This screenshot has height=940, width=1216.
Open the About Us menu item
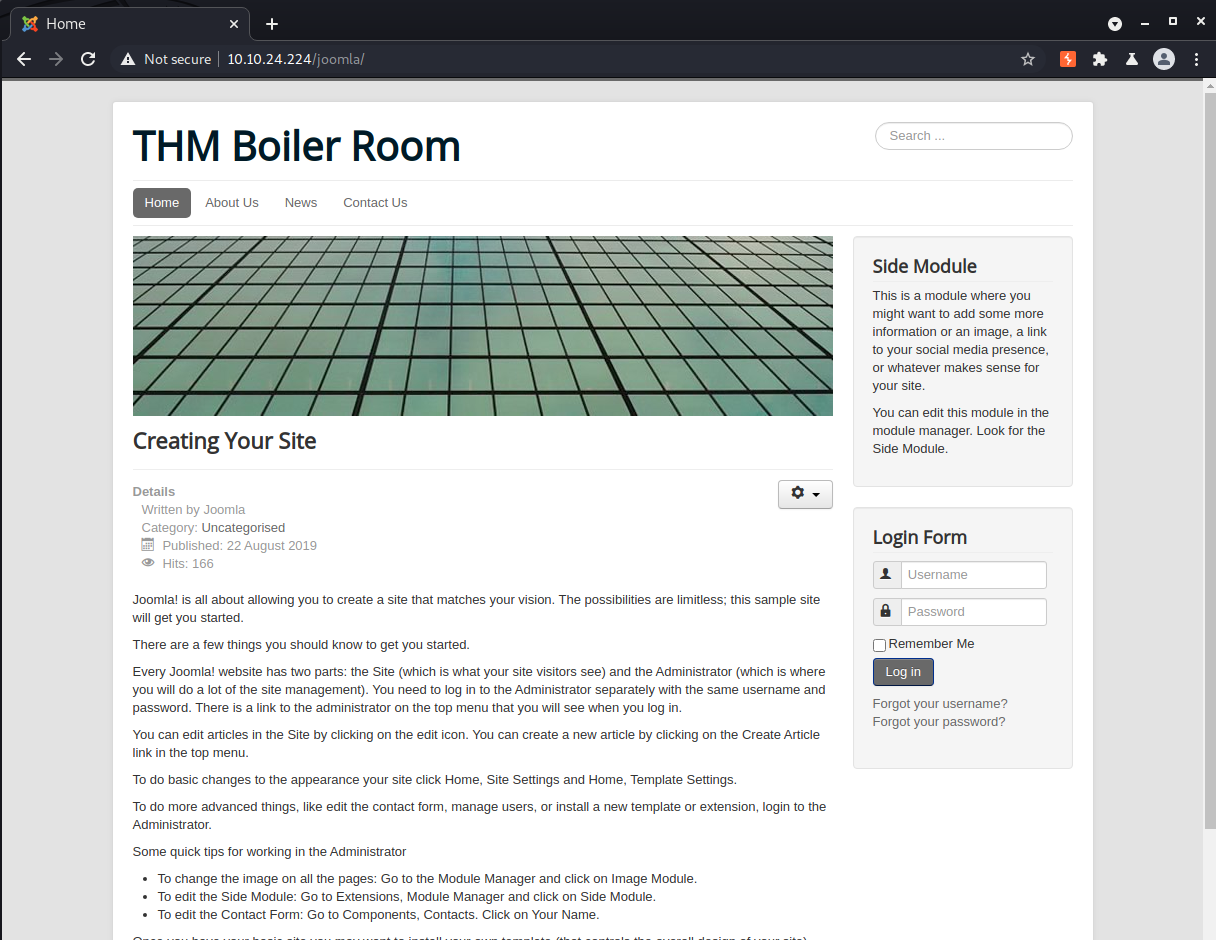pos(232,202)
